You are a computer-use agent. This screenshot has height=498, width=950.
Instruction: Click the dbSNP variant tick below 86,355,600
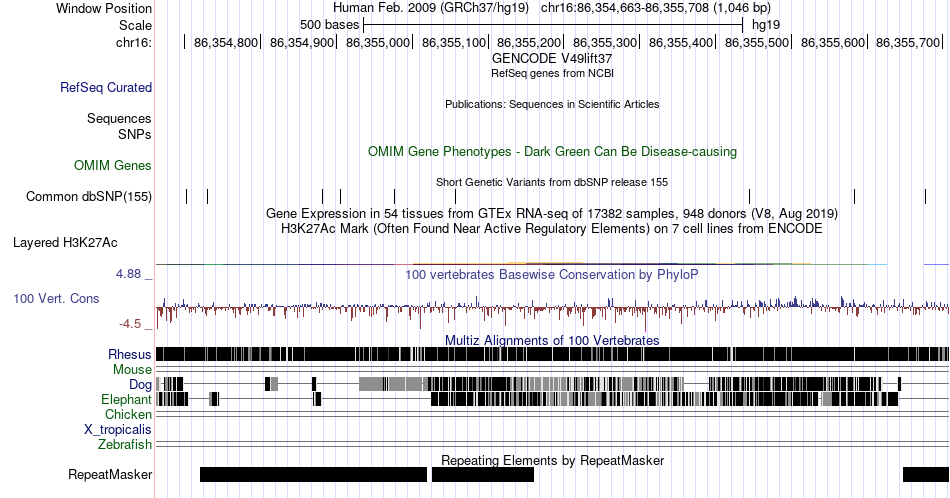854,196
